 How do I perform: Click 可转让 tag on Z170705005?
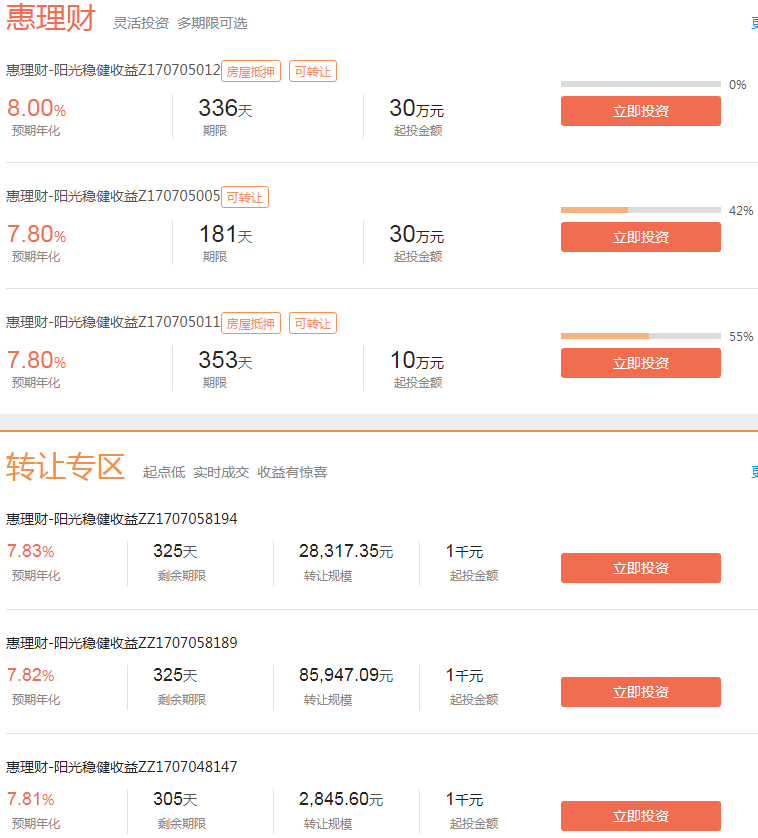pyautogui.click(x=245, y=197)
